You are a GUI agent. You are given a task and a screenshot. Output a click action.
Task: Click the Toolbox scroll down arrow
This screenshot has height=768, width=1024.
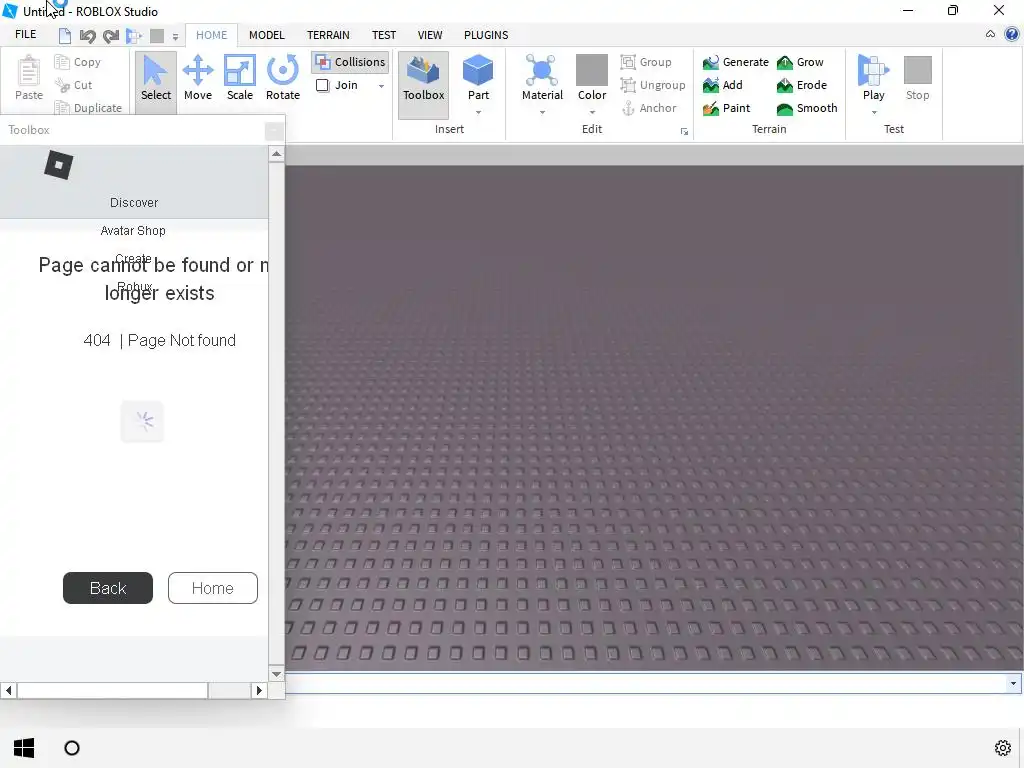(x=276, y=673)
